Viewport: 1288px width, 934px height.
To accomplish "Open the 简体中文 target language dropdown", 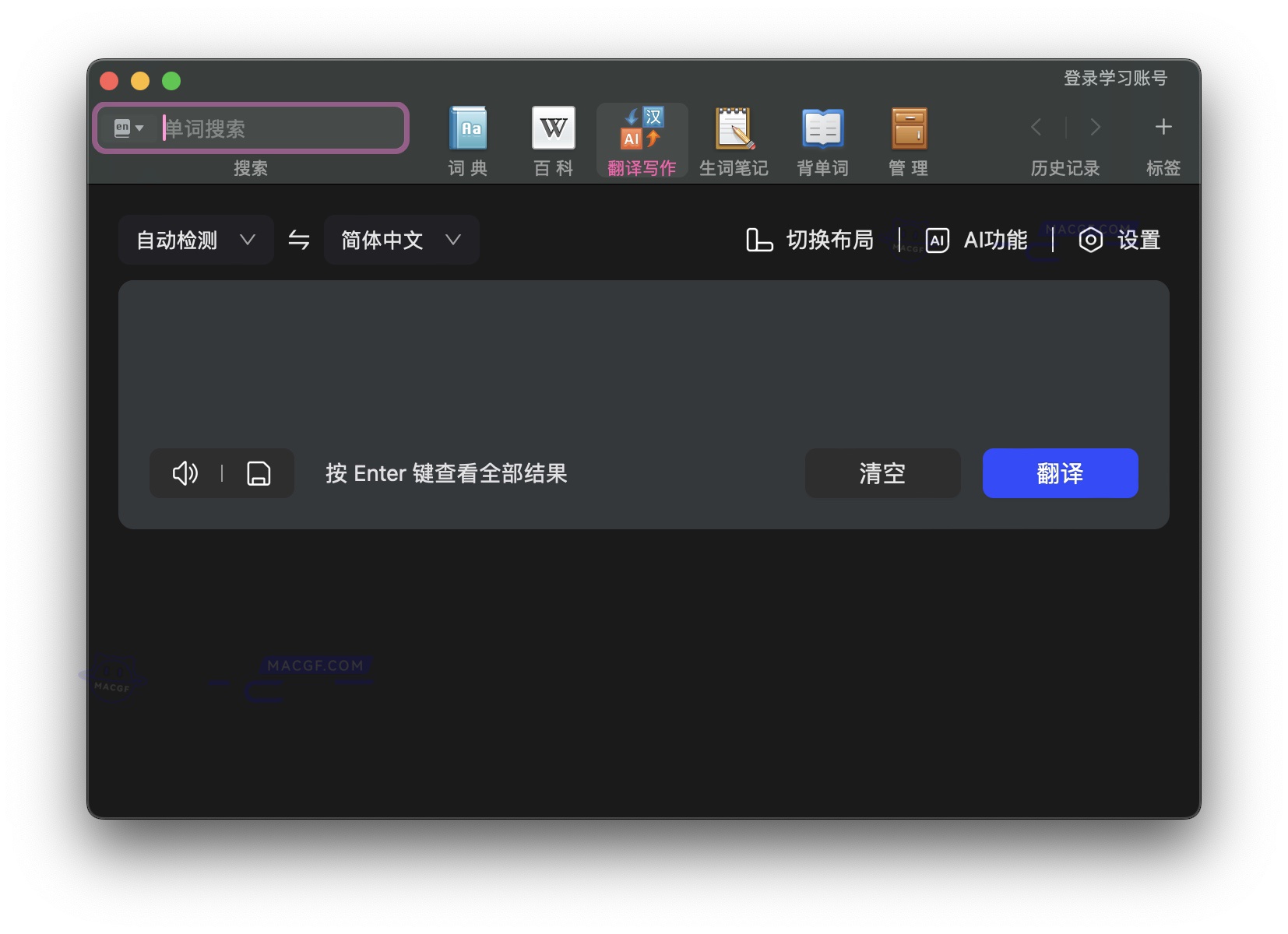I will [x=400, y=240].
